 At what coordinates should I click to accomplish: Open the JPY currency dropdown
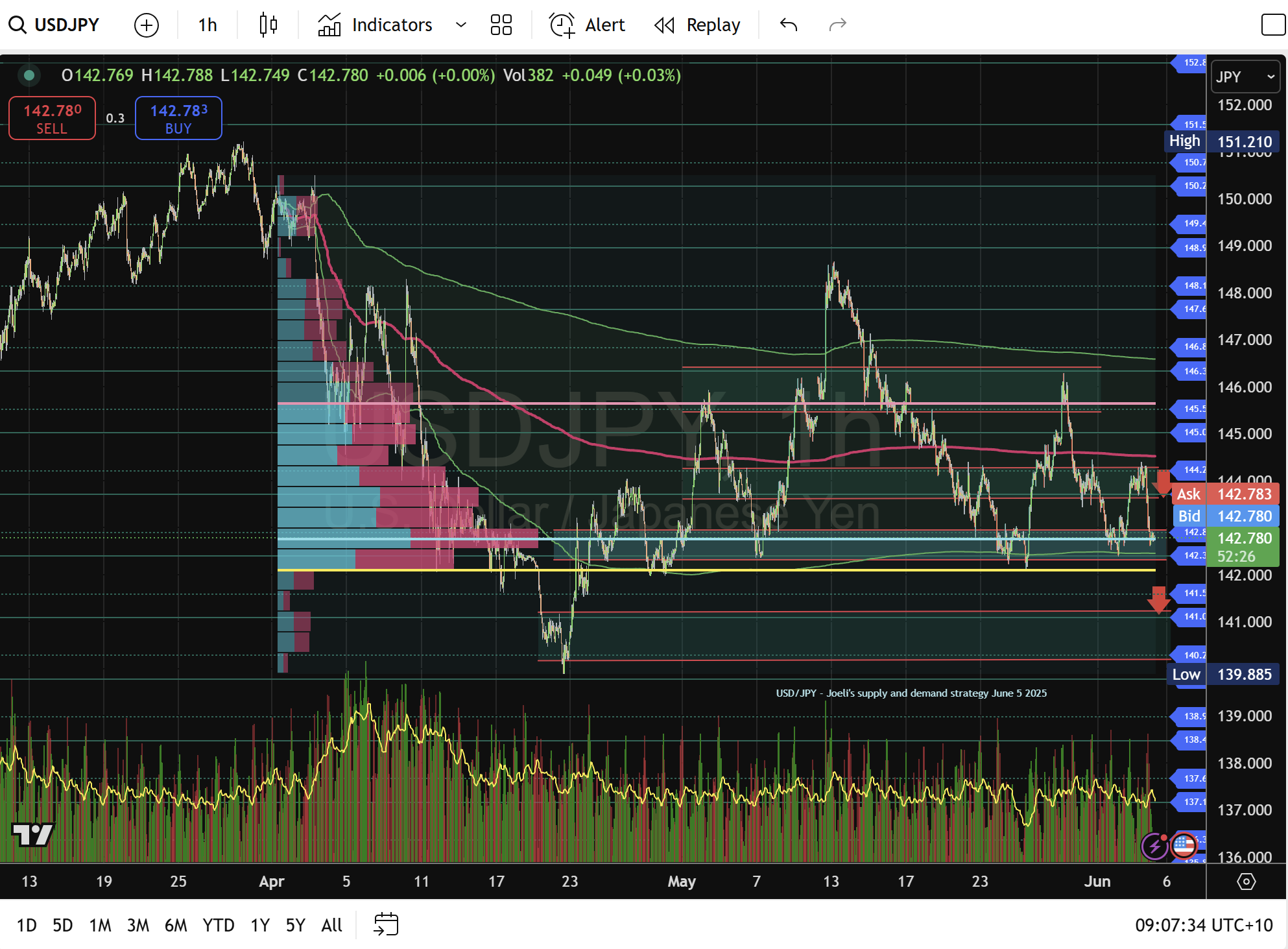(1245, 77)
